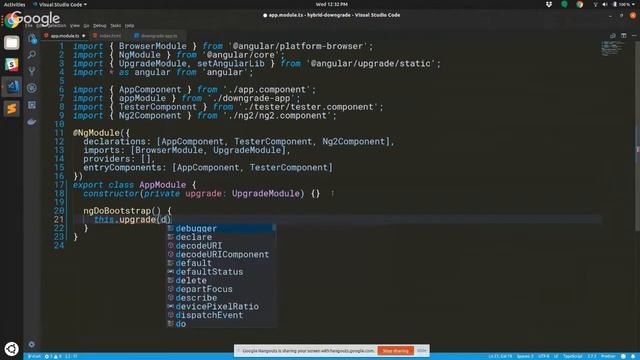Click the feedback smiley in status bar
Image resolution: width=640 pixels, height=360 pixels.
click(623, 356)
